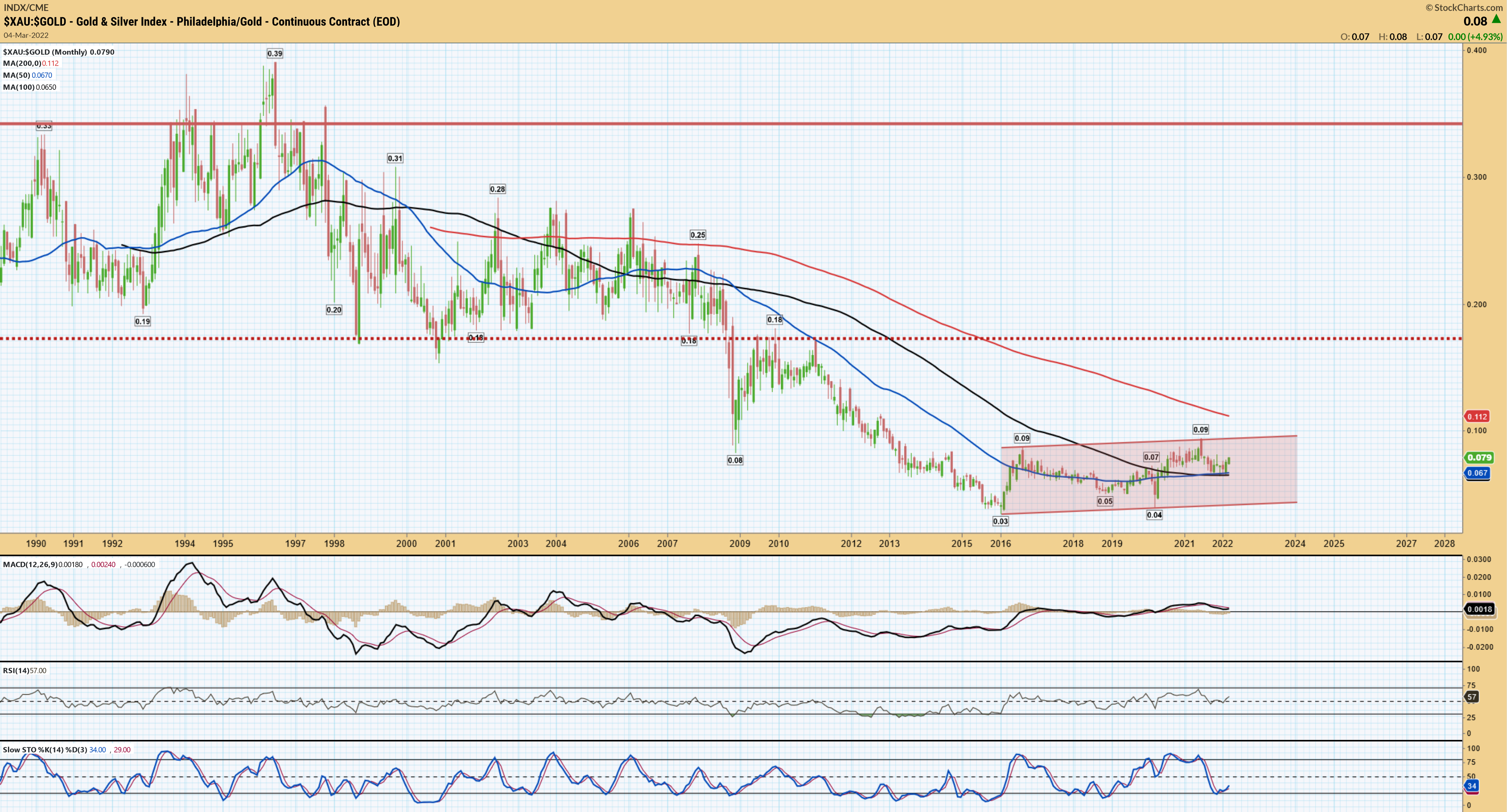This screenshot has height=812, width=1507.
Task: Click the 2016 year marker on time axis
Action: 1000,543
